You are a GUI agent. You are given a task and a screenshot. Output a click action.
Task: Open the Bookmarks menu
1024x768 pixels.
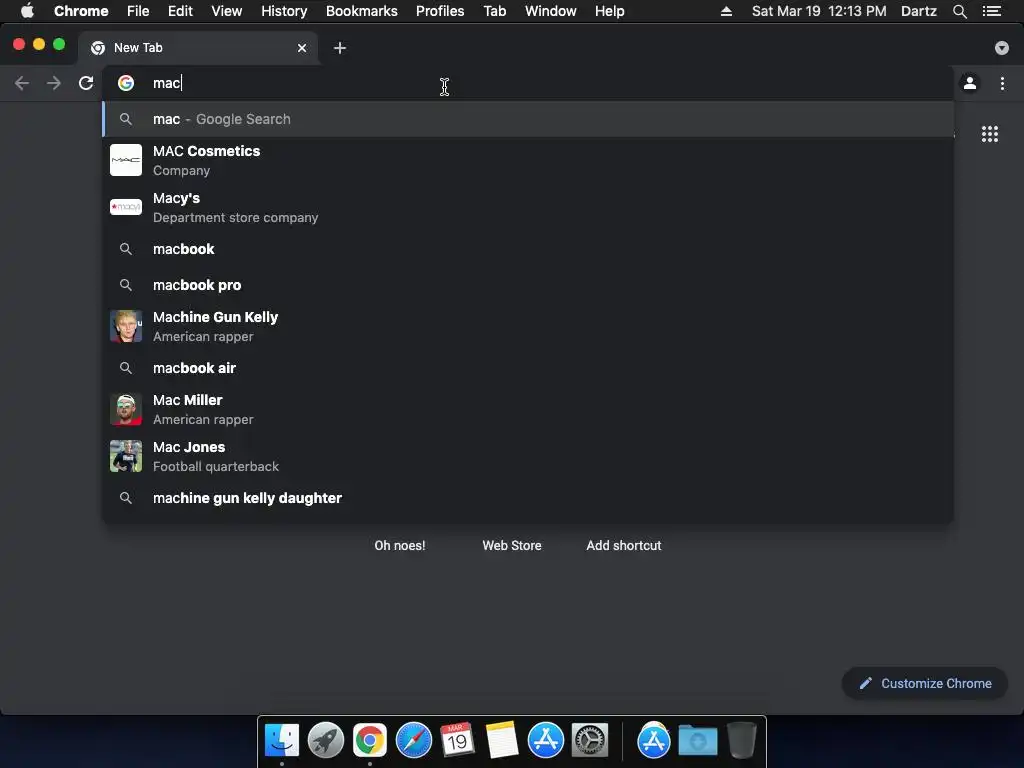362,11
